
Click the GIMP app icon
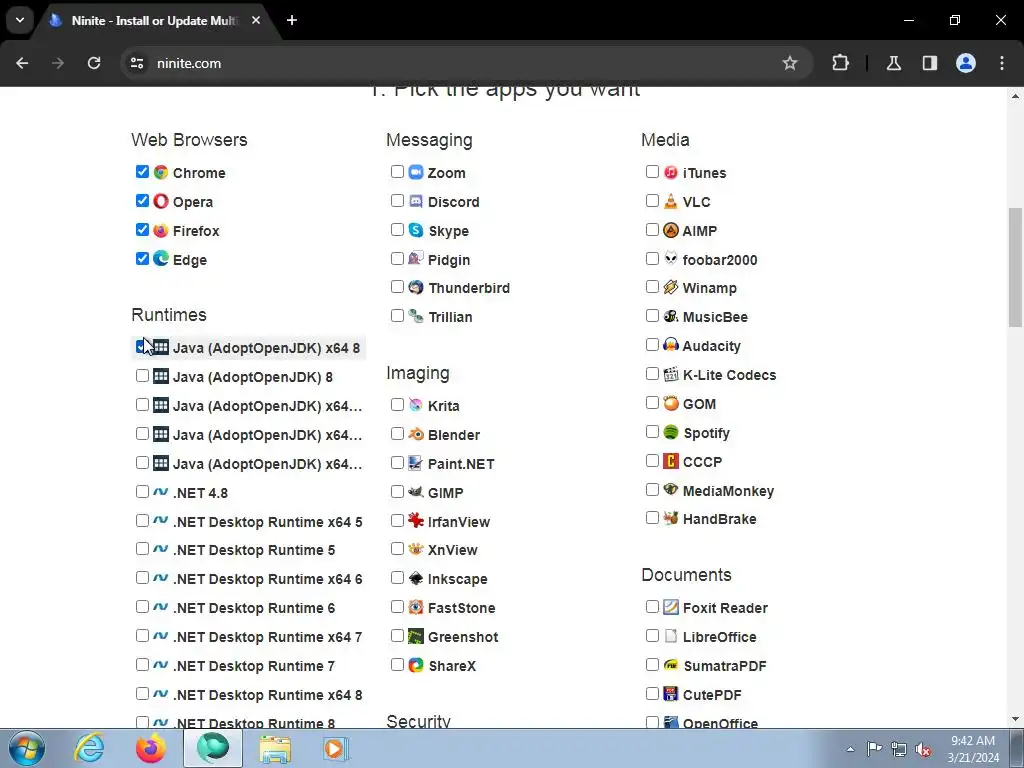coord(416,492)
